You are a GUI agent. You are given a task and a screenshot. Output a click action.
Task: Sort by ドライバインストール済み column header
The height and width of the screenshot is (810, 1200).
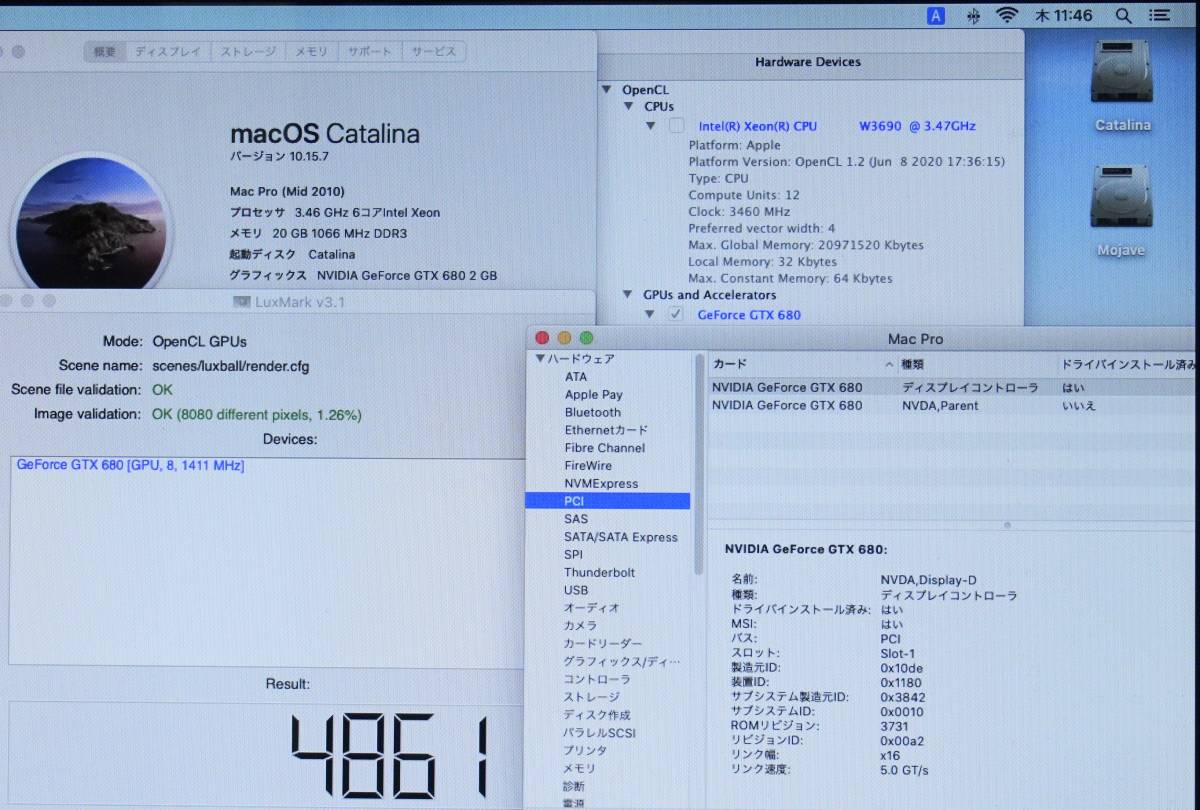(1126, 364)
